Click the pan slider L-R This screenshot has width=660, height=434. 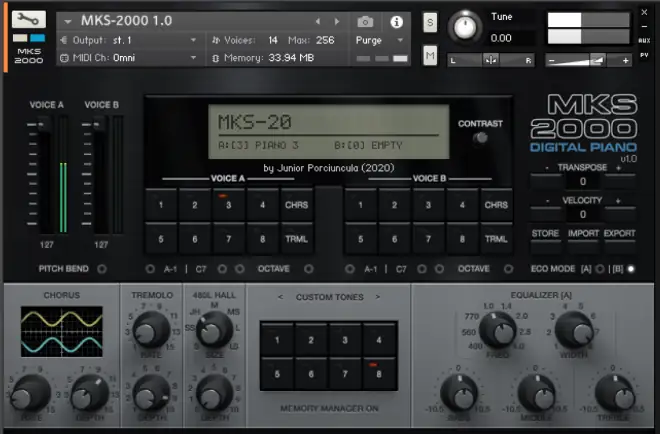(491, 60)
